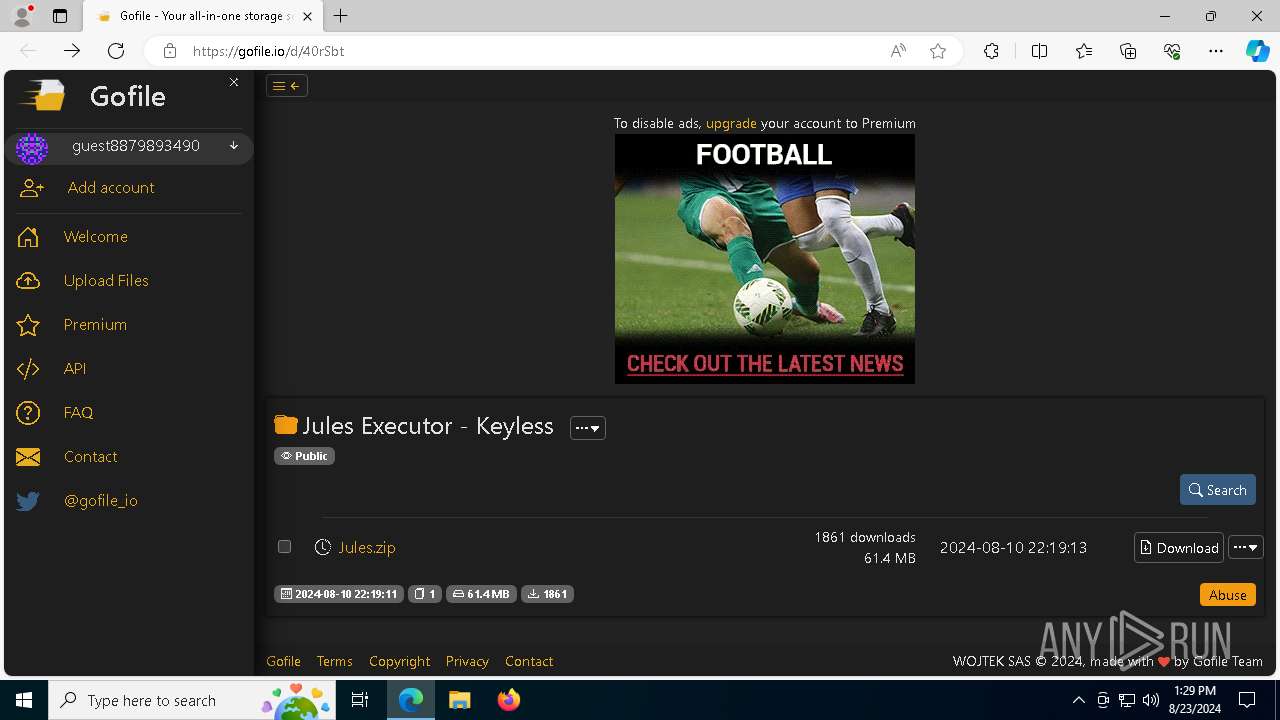This screenshot has width=1280, height=720.
Task: Tick the Jules.zip checkbox
Action: pos(284,547)
